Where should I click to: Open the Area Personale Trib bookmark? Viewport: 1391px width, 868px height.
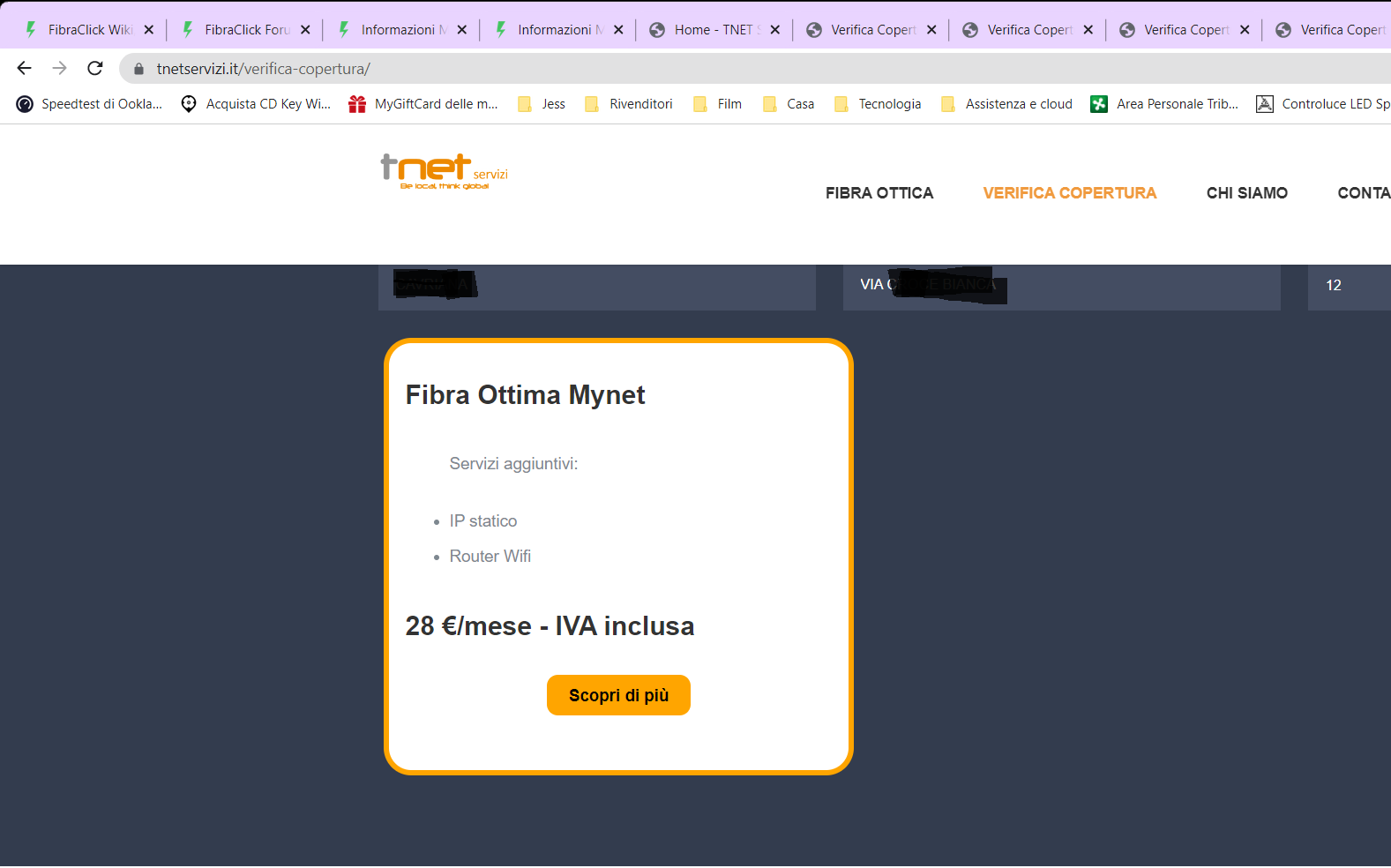tap(1165, 104)
